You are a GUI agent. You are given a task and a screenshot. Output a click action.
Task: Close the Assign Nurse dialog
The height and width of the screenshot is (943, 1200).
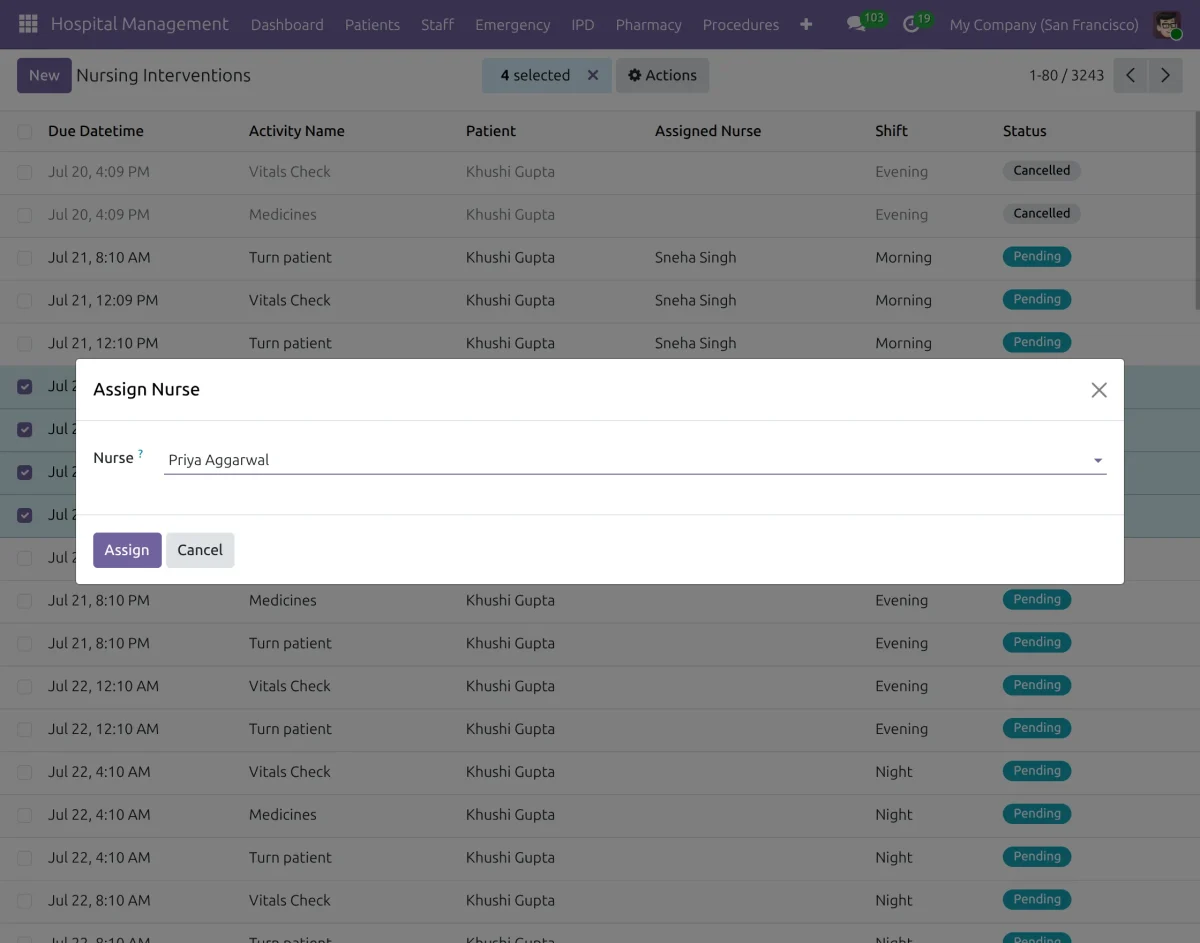pyautogui.click(x=1099, y=390)
